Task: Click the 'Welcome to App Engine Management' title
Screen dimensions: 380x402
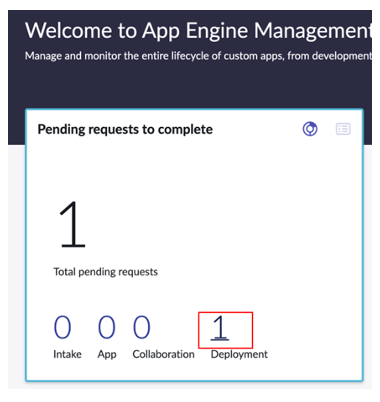Action: 198,31
